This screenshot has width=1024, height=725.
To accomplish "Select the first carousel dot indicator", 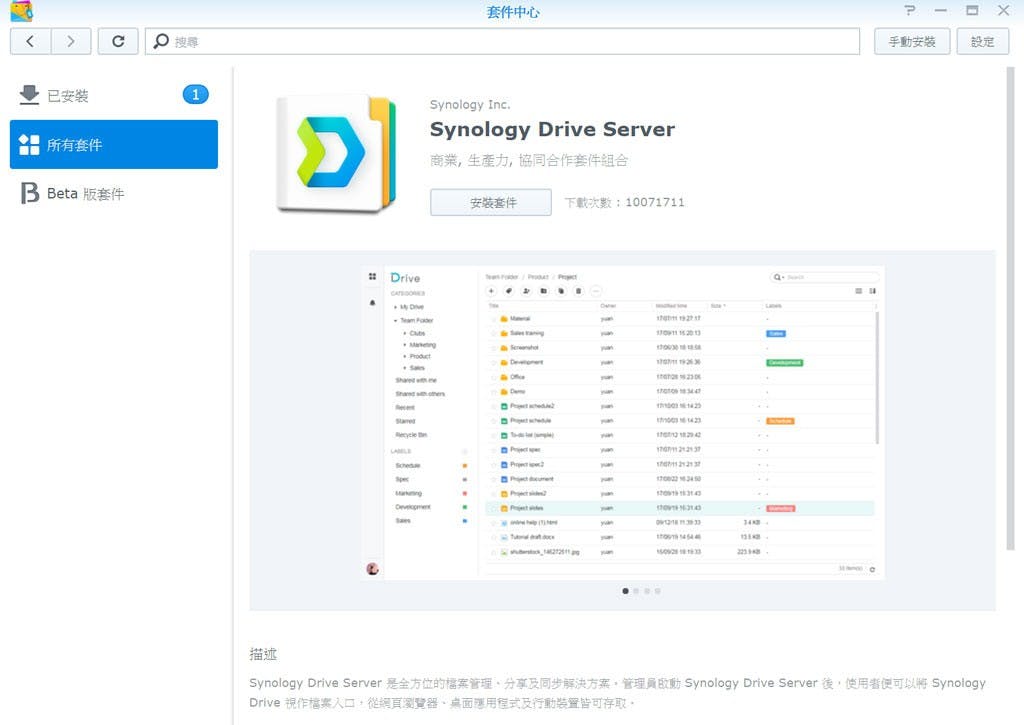I will tap(626, 591).
